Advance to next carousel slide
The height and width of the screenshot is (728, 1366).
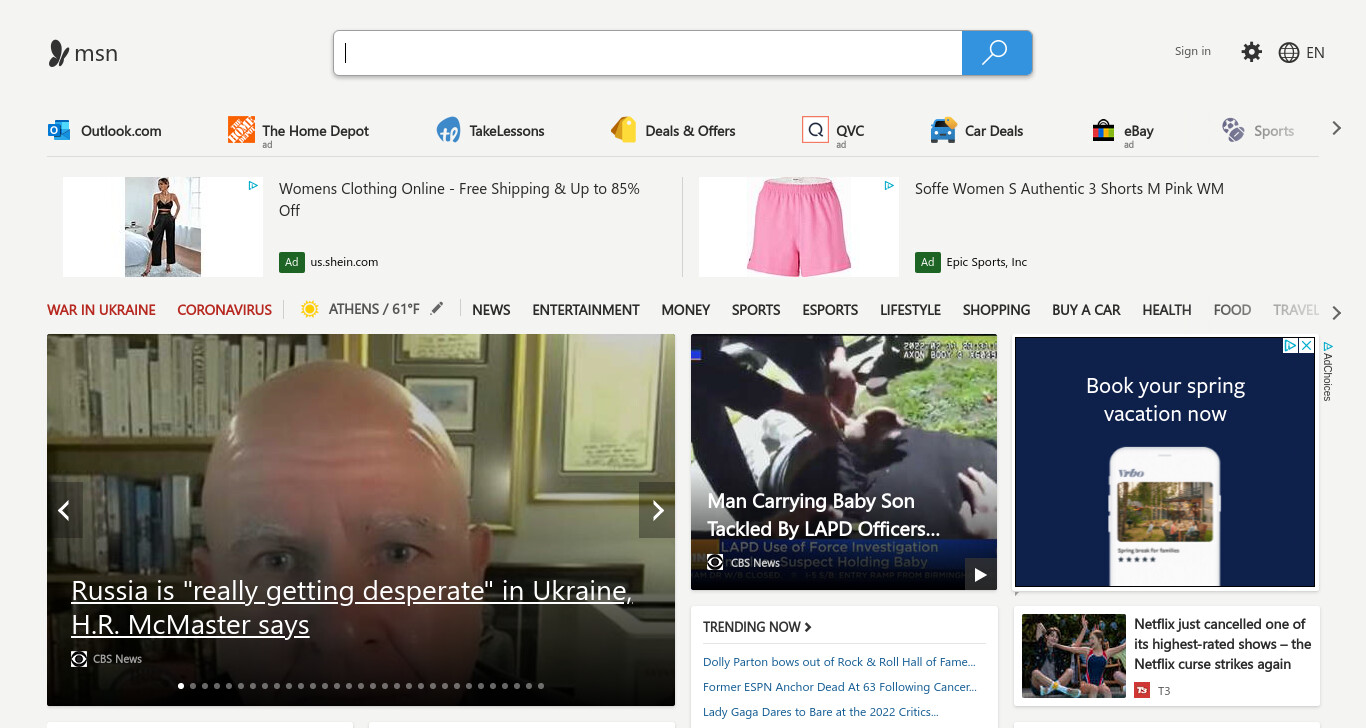tap(658, 511)
